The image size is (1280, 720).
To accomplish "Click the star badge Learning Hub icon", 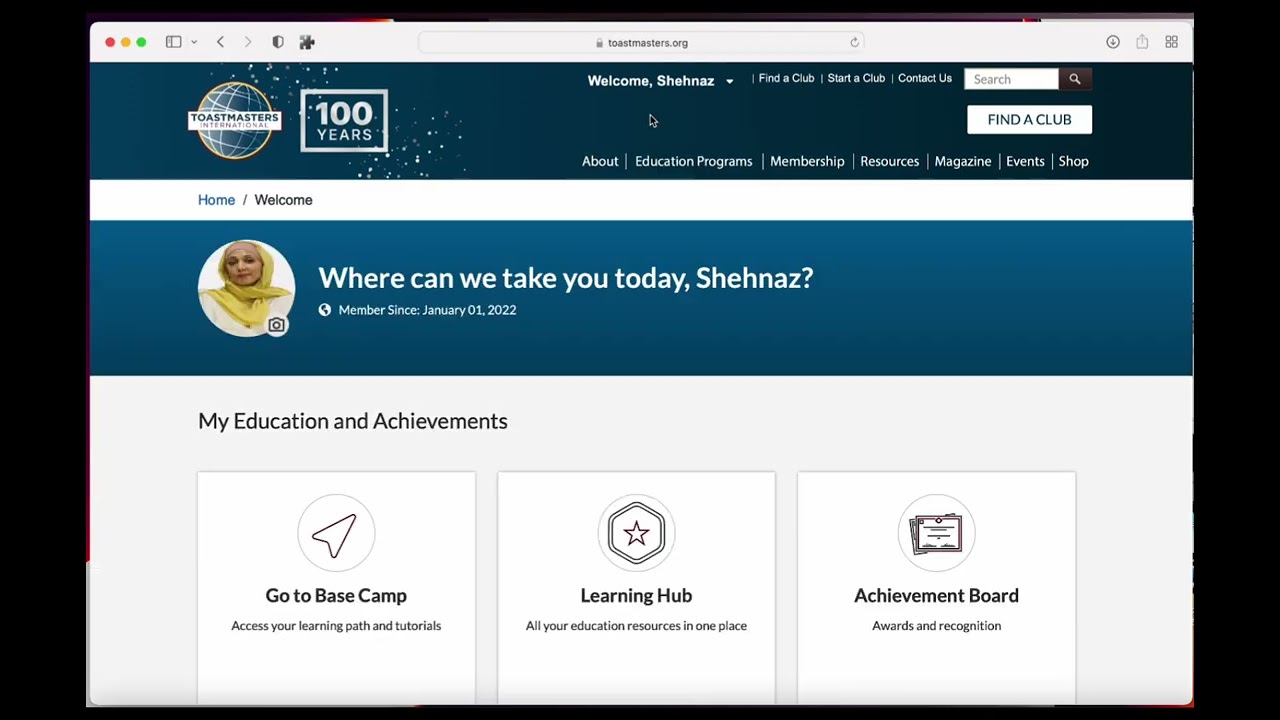I will 636,533.
